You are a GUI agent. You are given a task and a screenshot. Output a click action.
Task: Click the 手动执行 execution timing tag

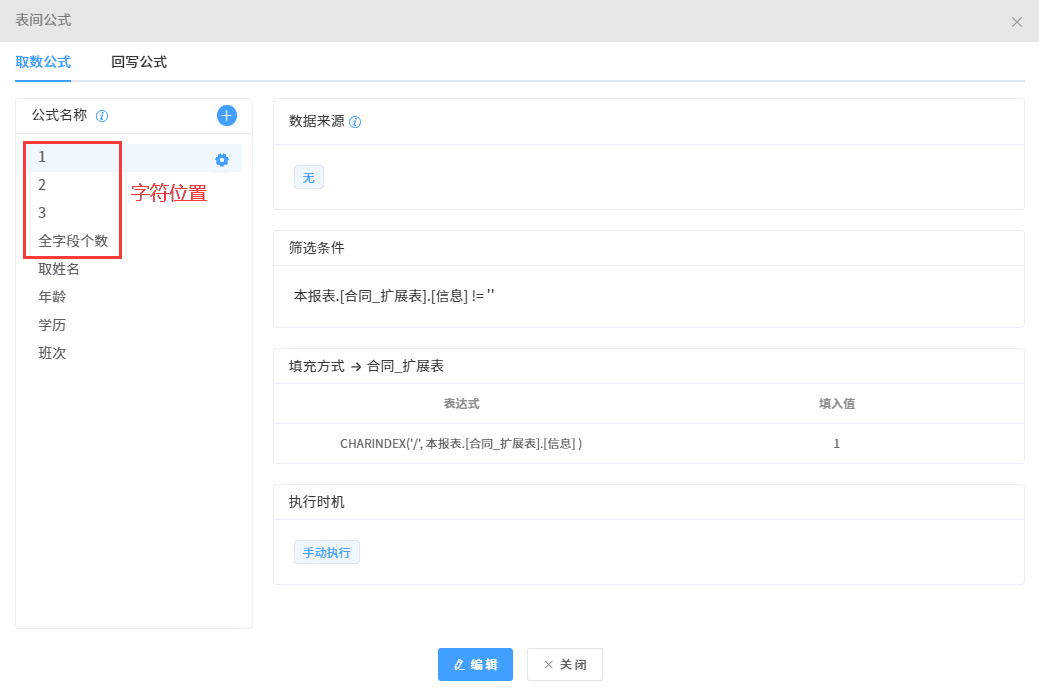click(327, 552)
